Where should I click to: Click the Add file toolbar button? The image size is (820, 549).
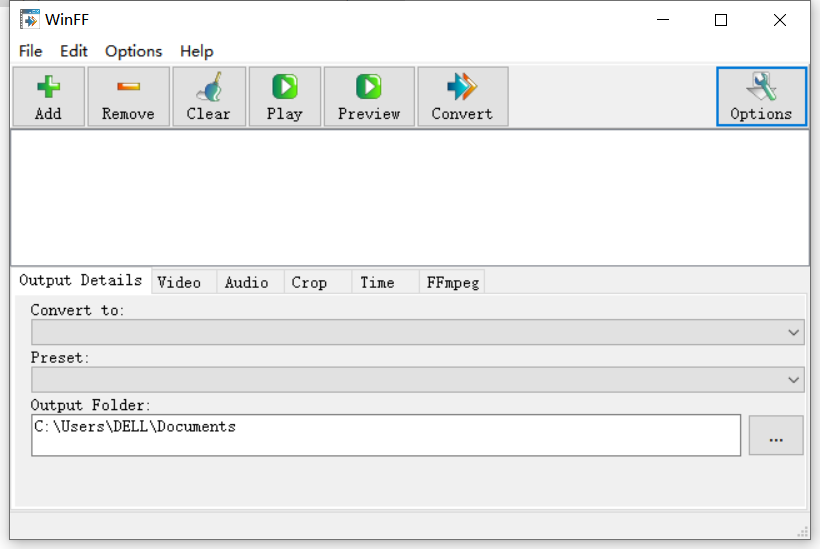48,97
